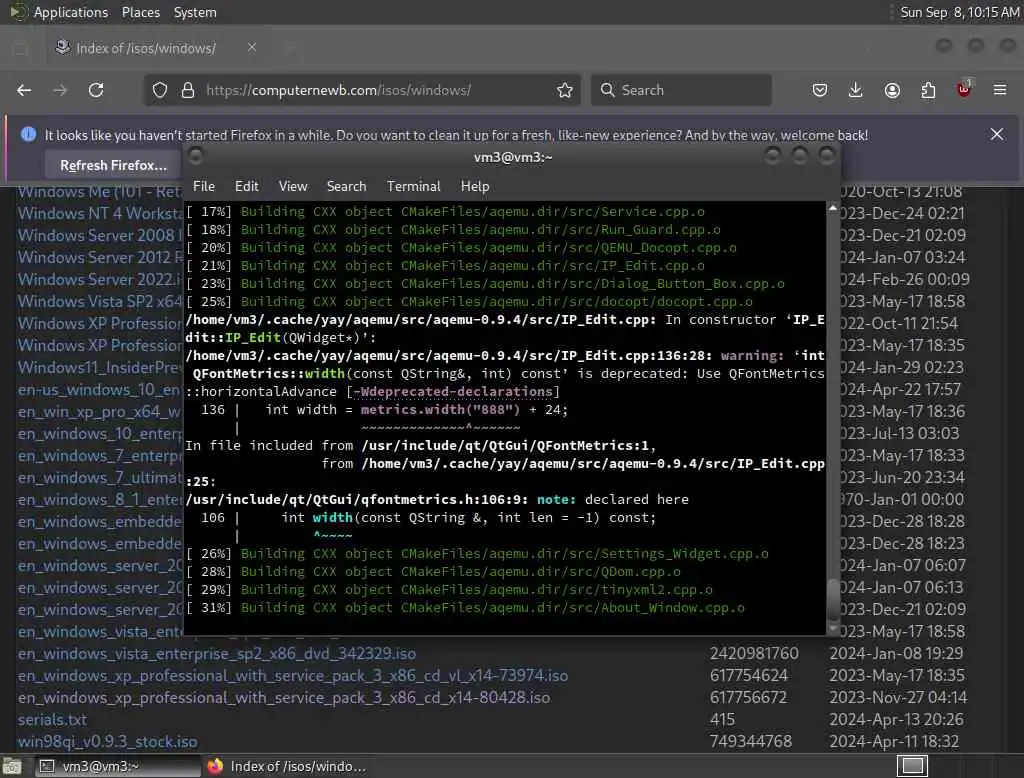Open Firefox account icon
The image size is (1024, 778).
pyautogui.click(x=892, y=90)
